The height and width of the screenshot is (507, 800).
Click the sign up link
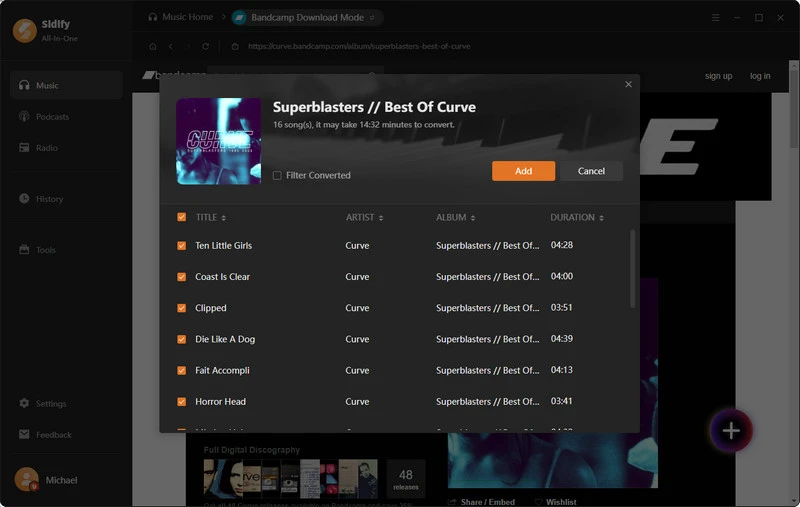(718, 76)
